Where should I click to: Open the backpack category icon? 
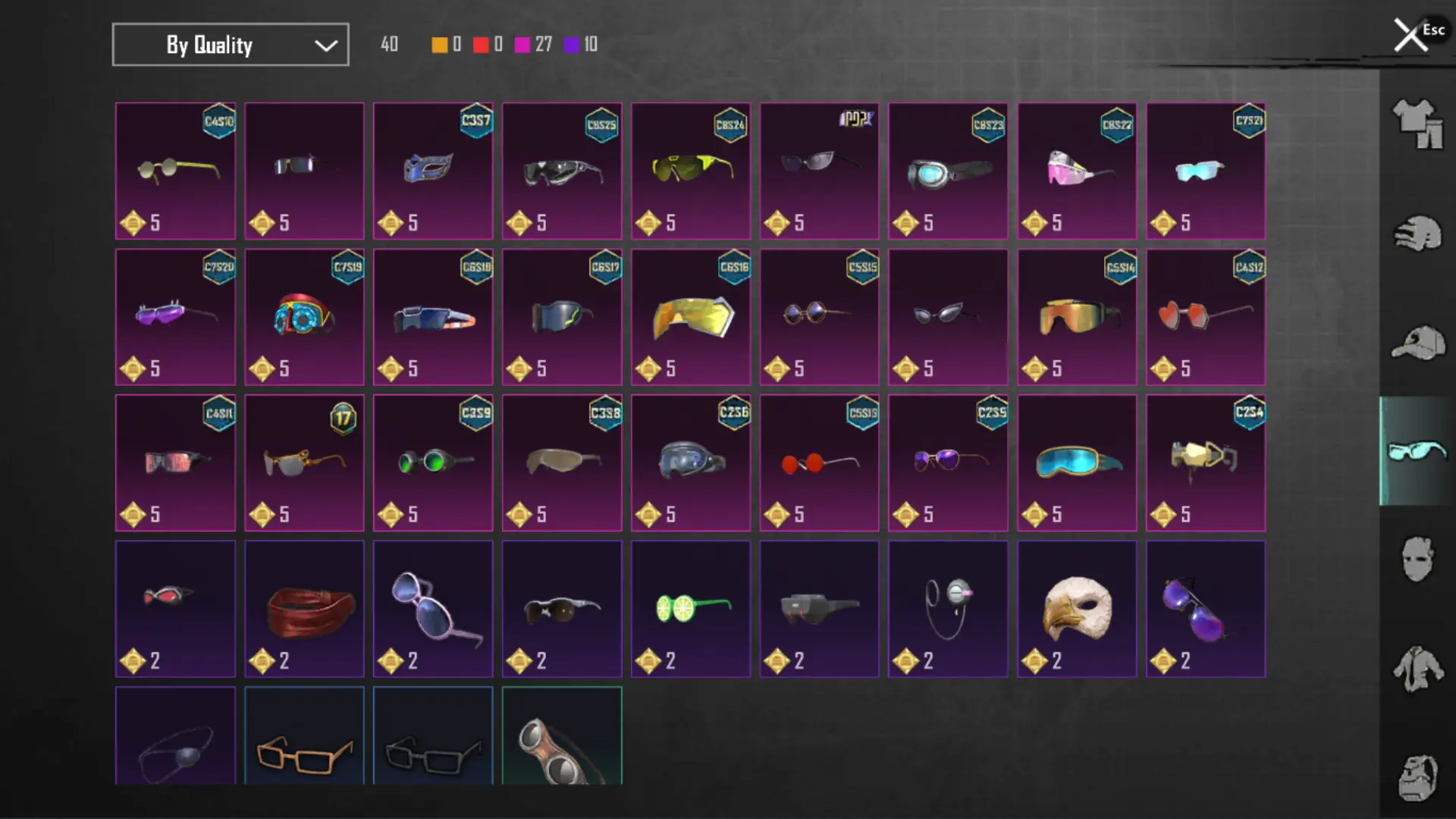click(x=1417, y=778)
